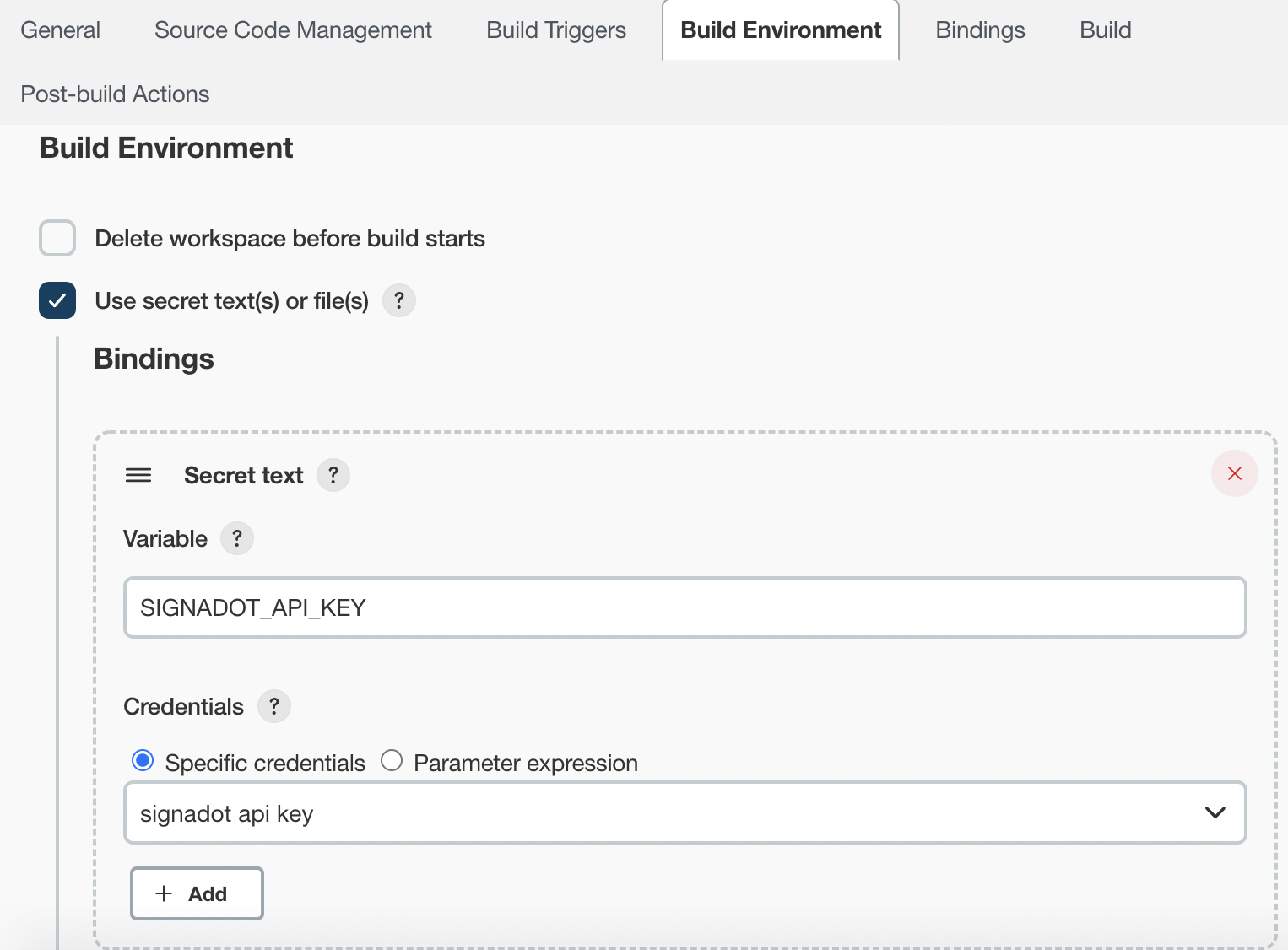This screenshot has height=950, width=1288.
Task: Click the Secret text heading
Action: click(x=243, y=476)
